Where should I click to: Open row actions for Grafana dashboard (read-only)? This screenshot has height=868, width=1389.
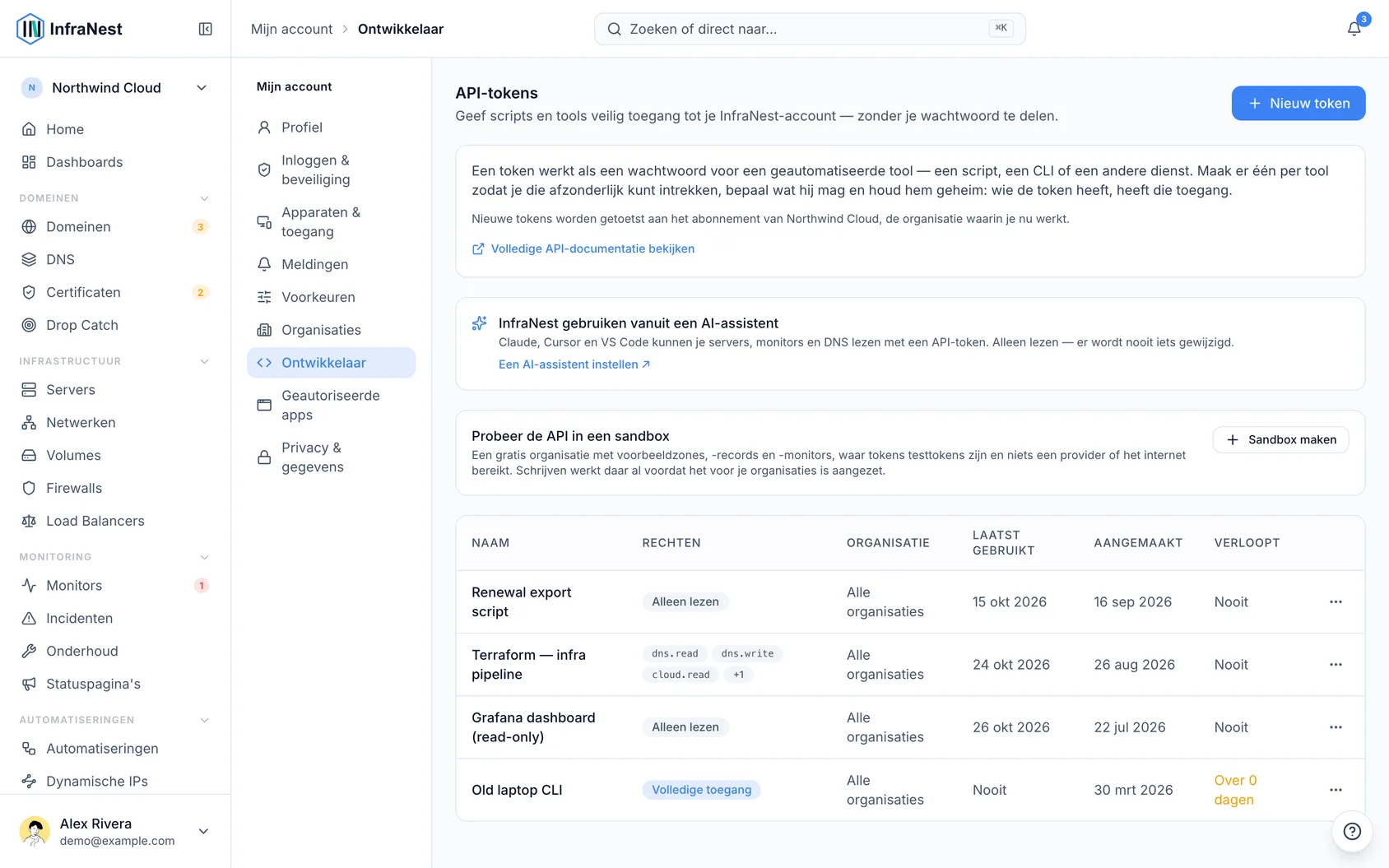pos(1336,727)
